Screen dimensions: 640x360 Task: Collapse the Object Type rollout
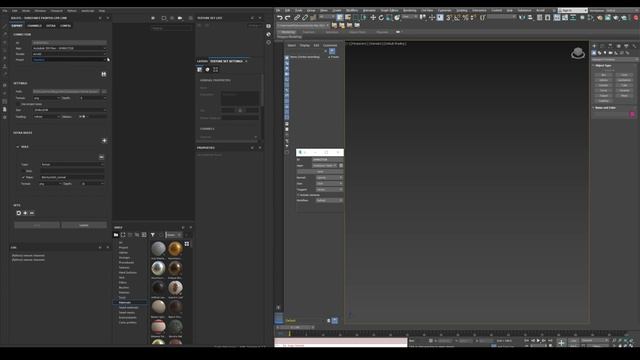click(603, 65)
